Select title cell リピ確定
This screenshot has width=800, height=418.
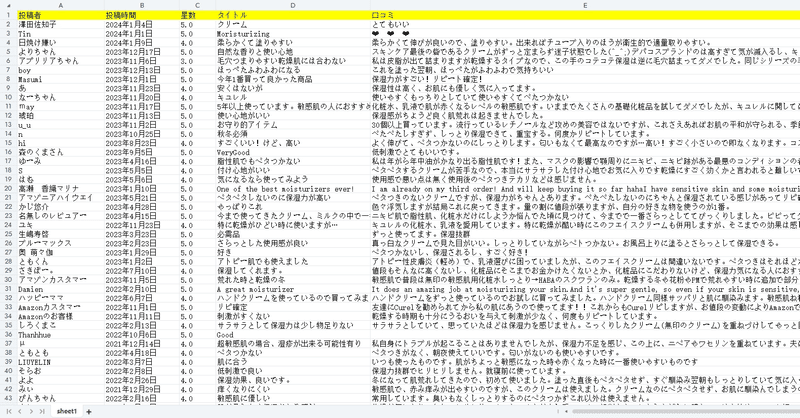click(293, 307)
